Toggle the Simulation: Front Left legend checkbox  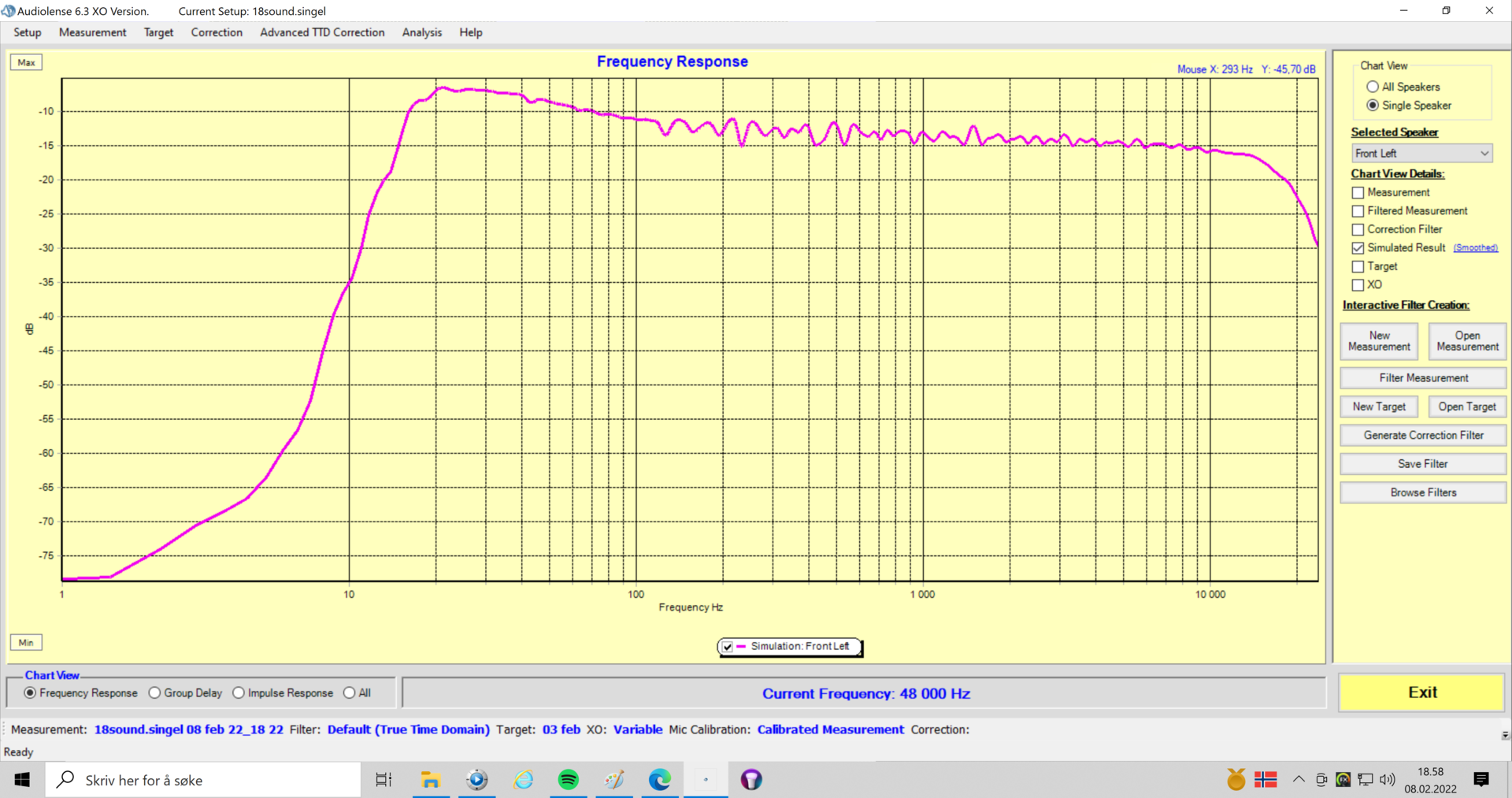click(728, 647)
